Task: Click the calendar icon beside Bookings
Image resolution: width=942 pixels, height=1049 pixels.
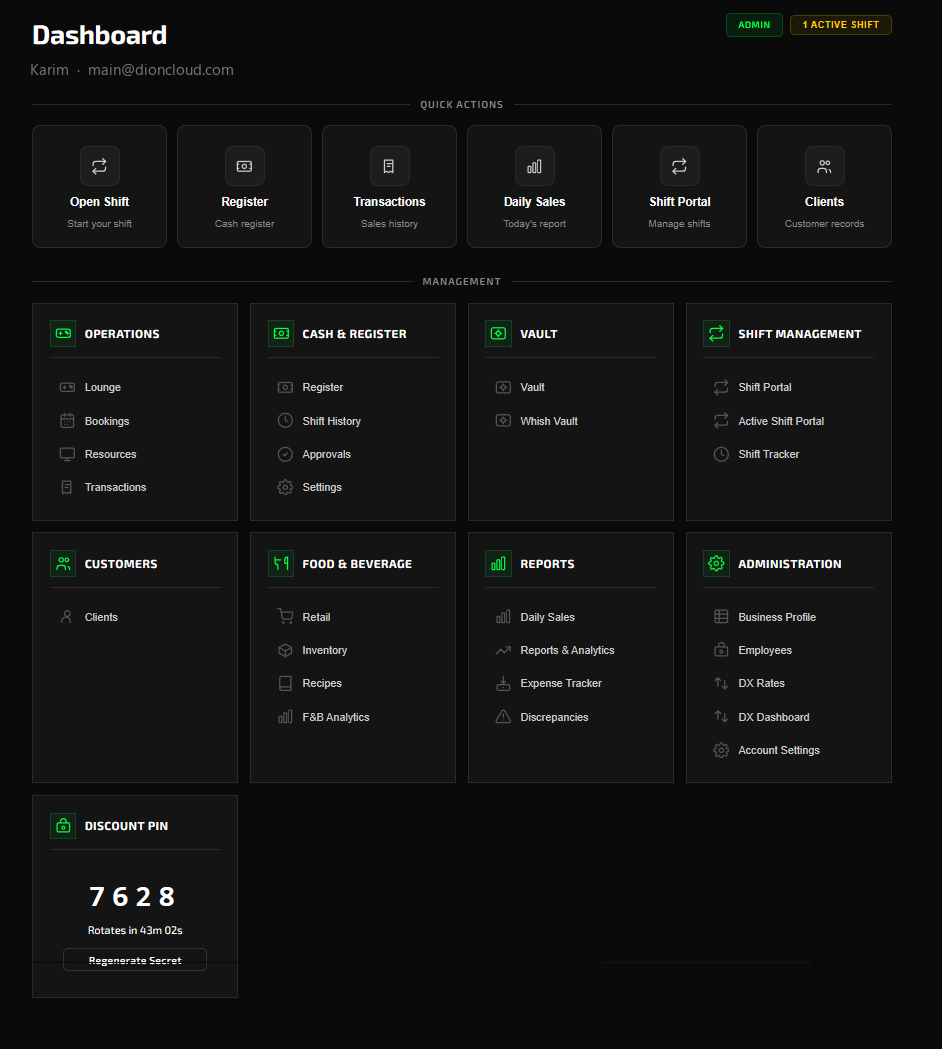Action: (67, 421)
